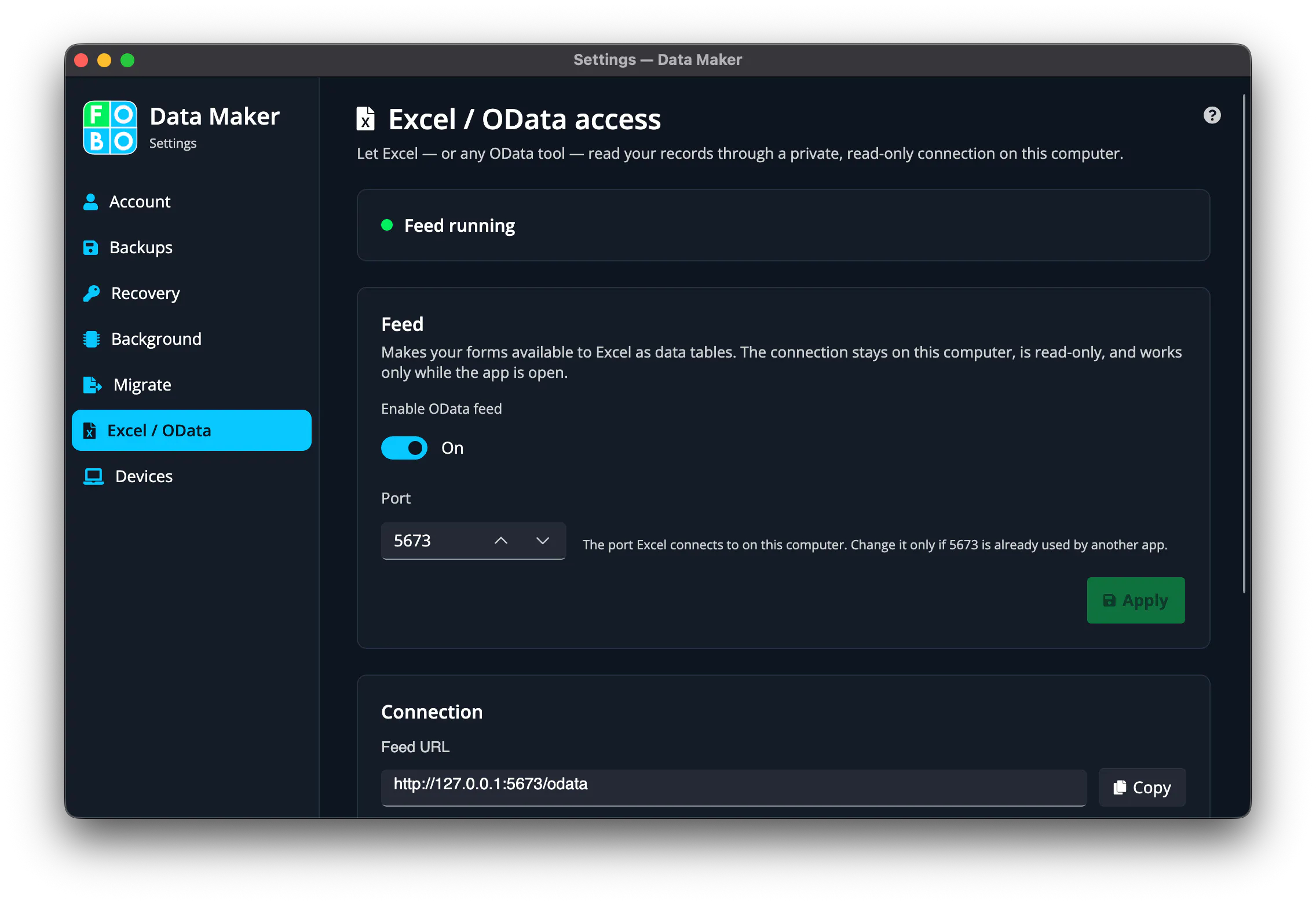Screen dimensions: 1316x904
Task: Click the copy icon in Copy button
Action: tap(1120, 787)
